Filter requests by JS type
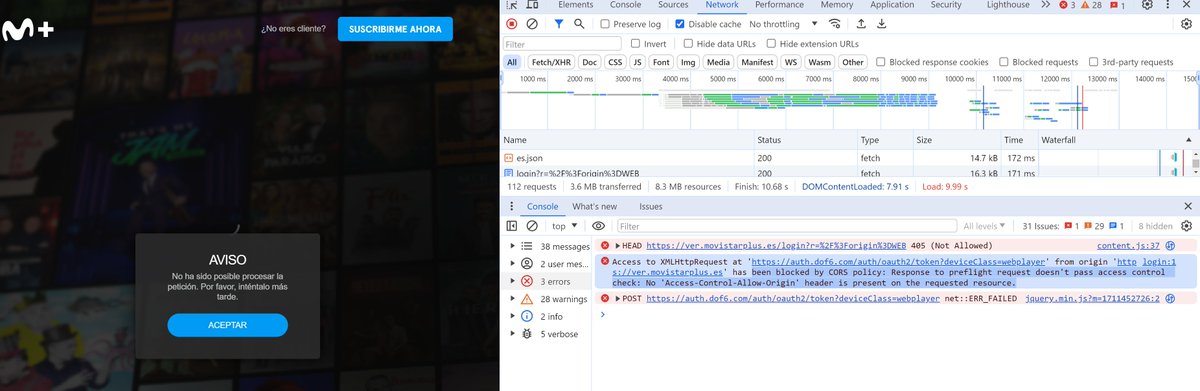The width and height of the screenshot is (1200, 391). (636, 62)
